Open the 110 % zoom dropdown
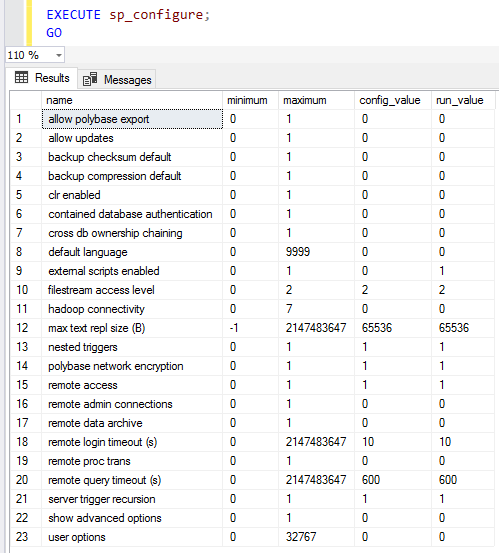This screenshot has height=553, width=499. coord(59,55)
